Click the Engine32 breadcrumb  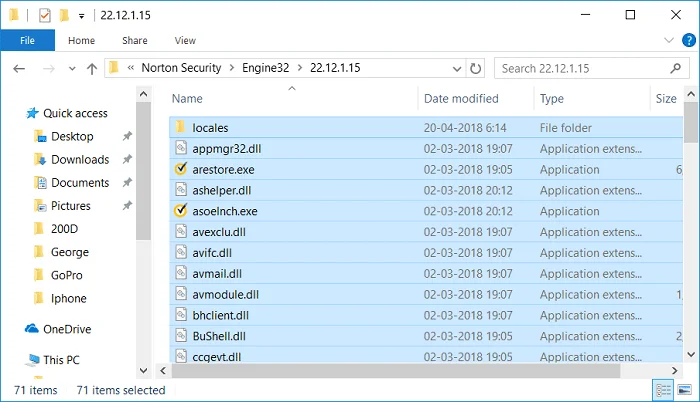(x=266, y=68)
